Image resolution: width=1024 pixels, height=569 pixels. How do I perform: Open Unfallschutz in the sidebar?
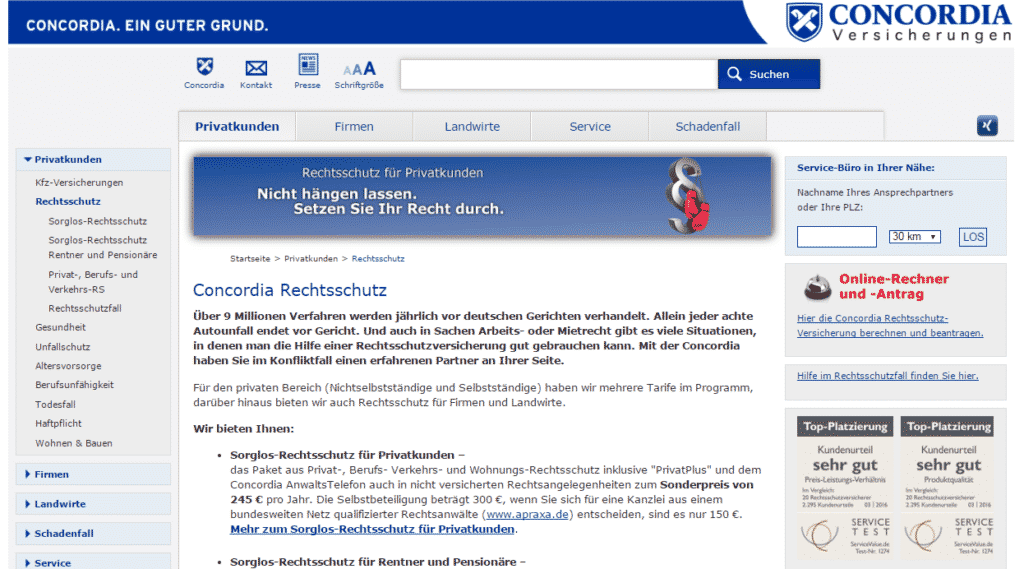63,347
